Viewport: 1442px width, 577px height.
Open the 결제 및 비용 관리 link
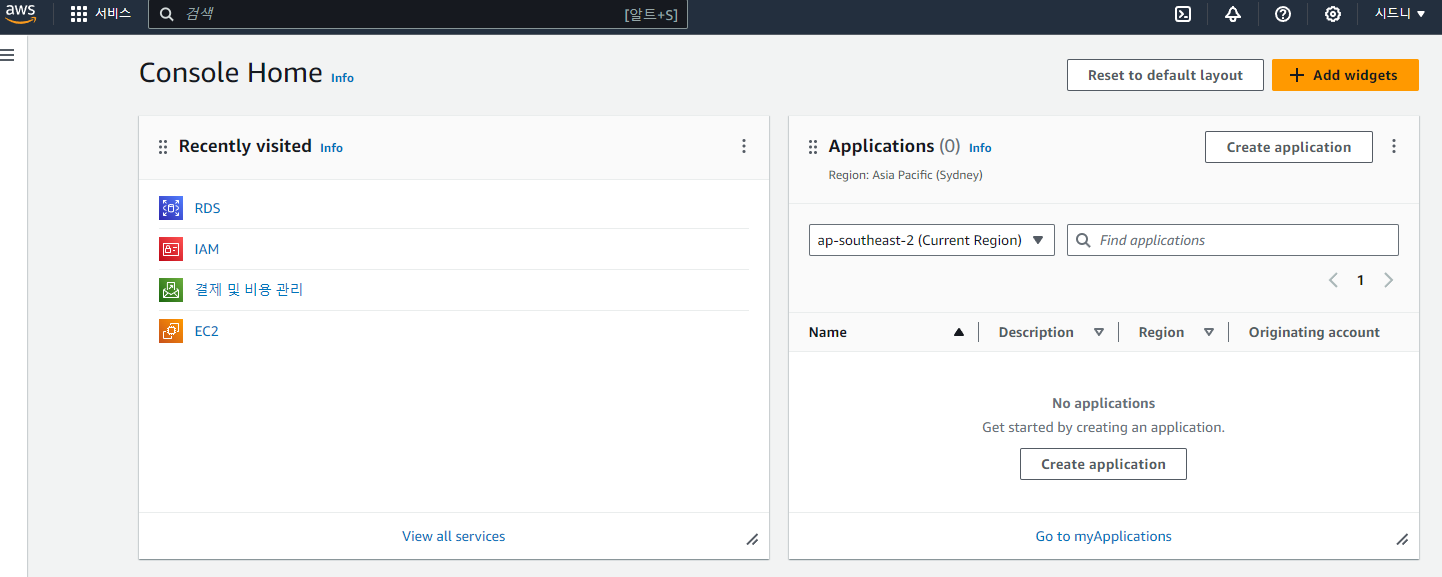click(x=248, y=290)
